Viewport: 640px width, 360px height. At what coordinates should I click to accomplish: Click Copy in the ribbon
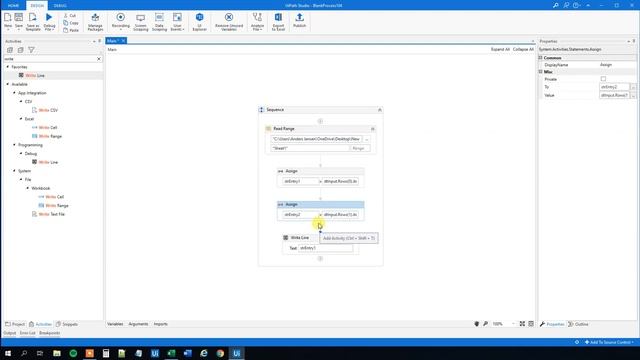point(71,23)
